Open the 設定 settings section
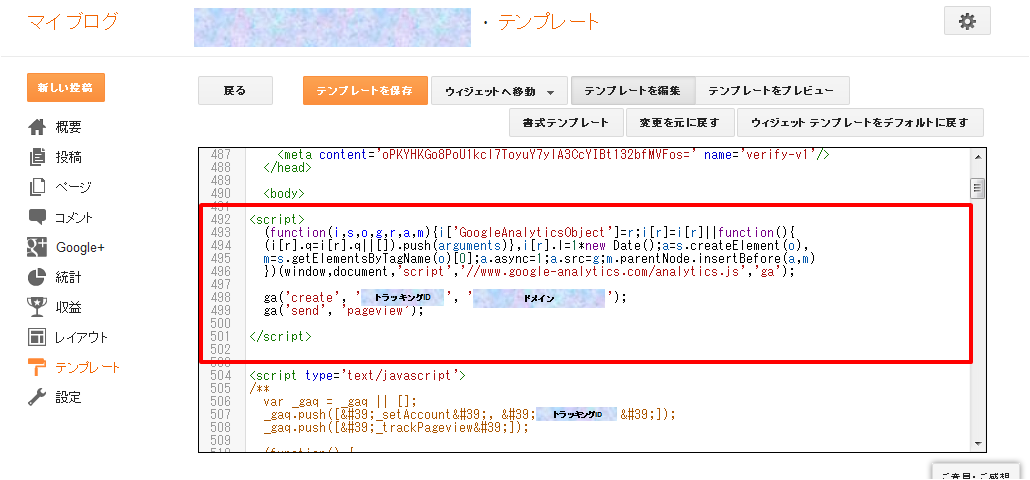This screenshot has height=480, width=1030. [68, 397]
